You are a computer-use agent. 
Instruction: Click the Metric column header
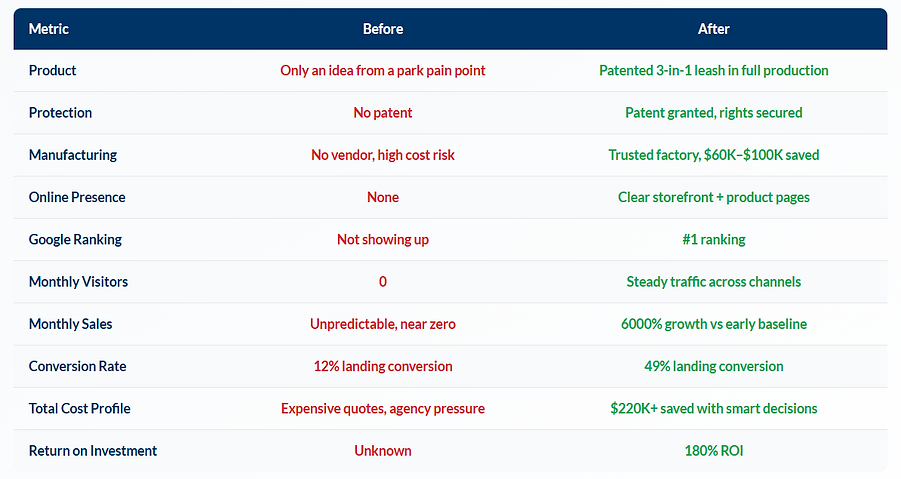[49, 29]
